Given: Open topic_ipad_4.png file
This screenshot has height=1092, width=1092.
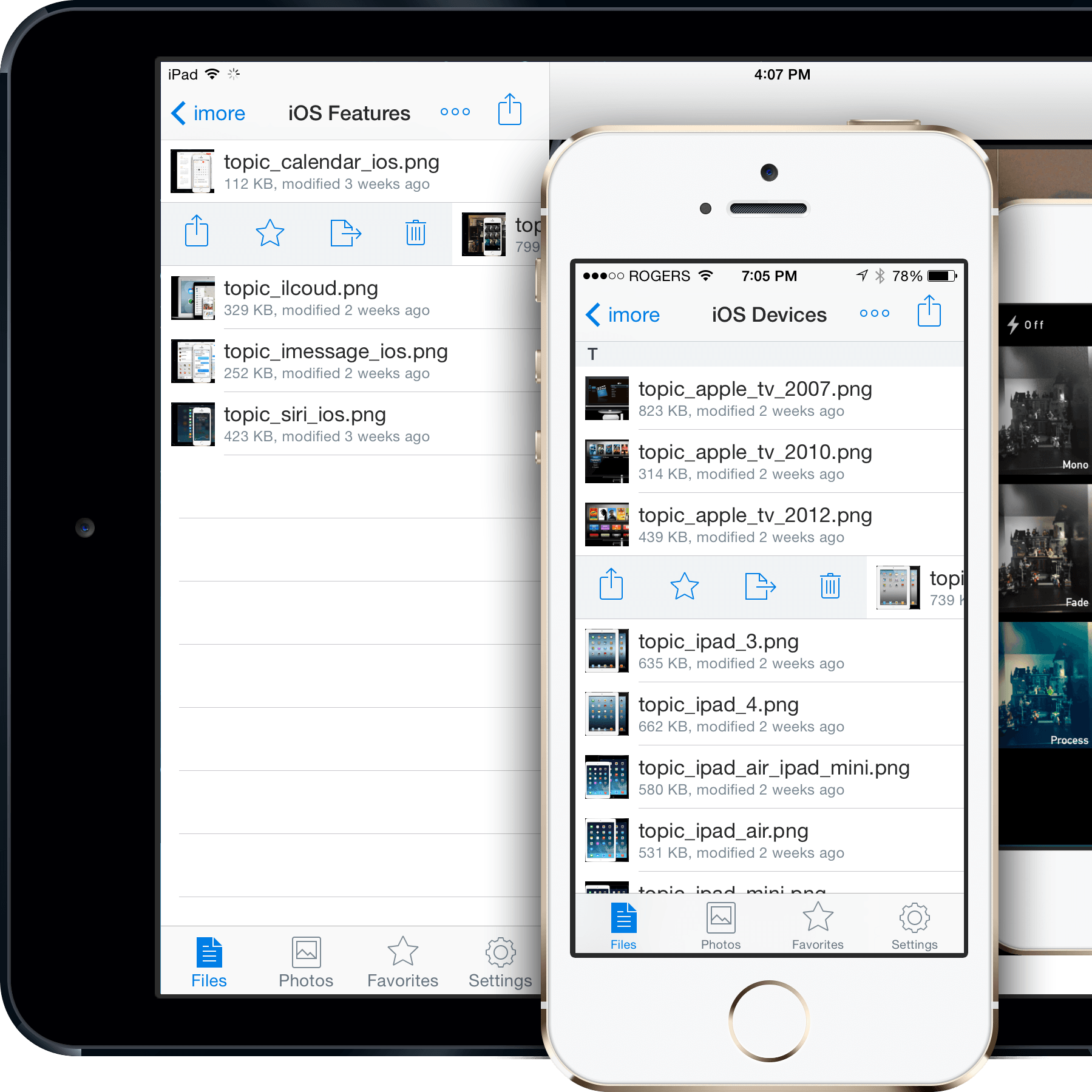Looking at the screenshot, I should [770, 714].
